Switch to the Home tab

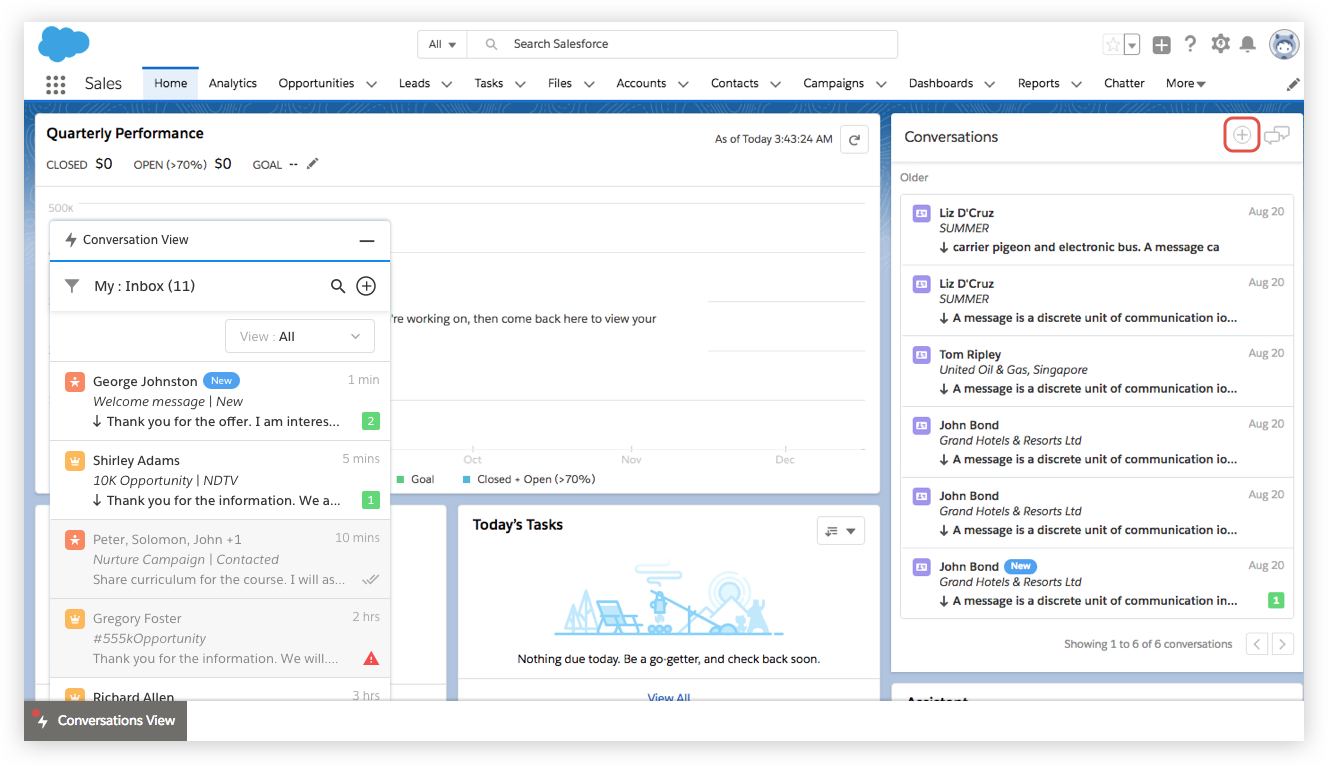tap(170, 84)
